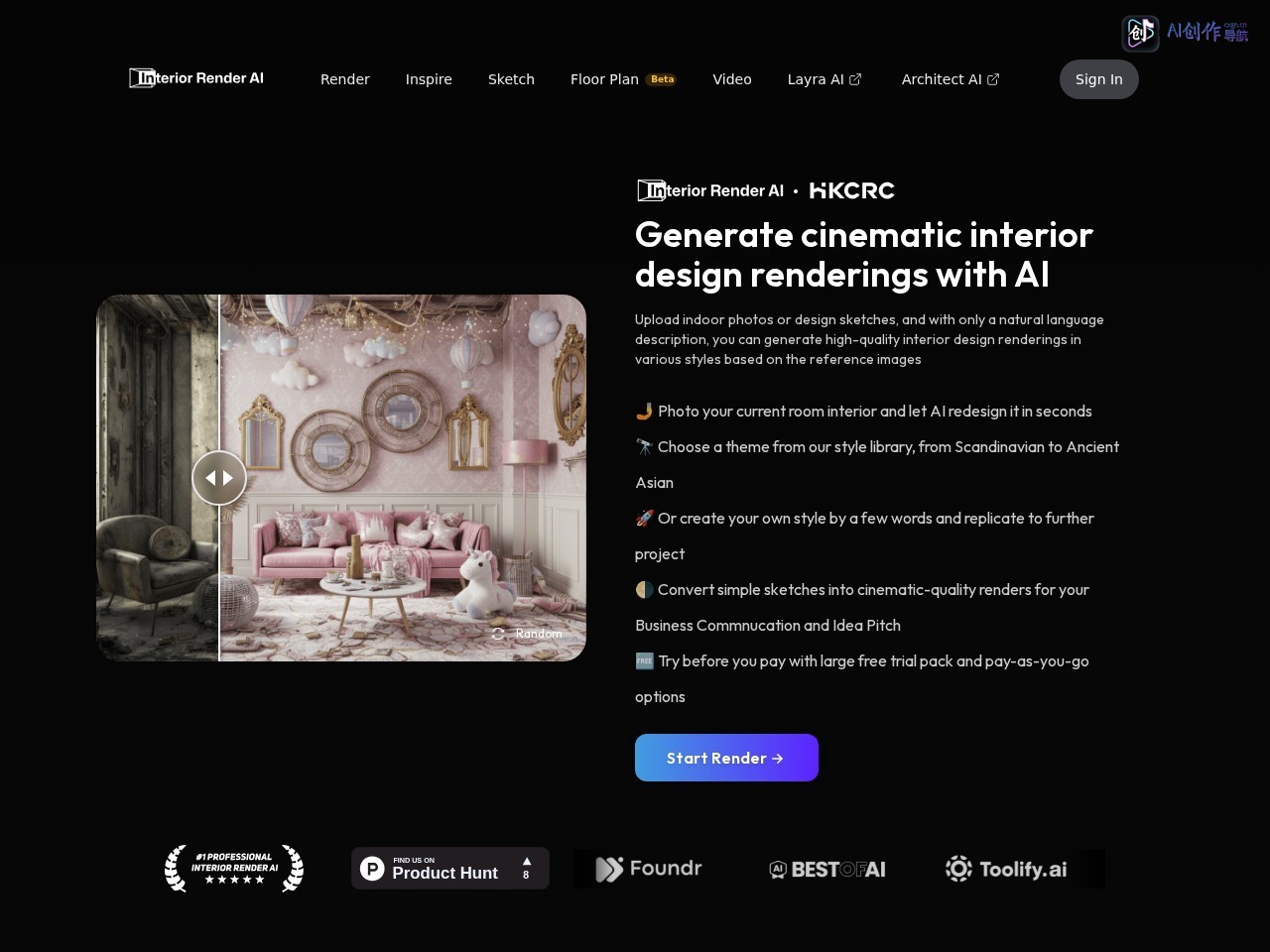
Task: Click the Sign In button
Action: (1099, 79)
